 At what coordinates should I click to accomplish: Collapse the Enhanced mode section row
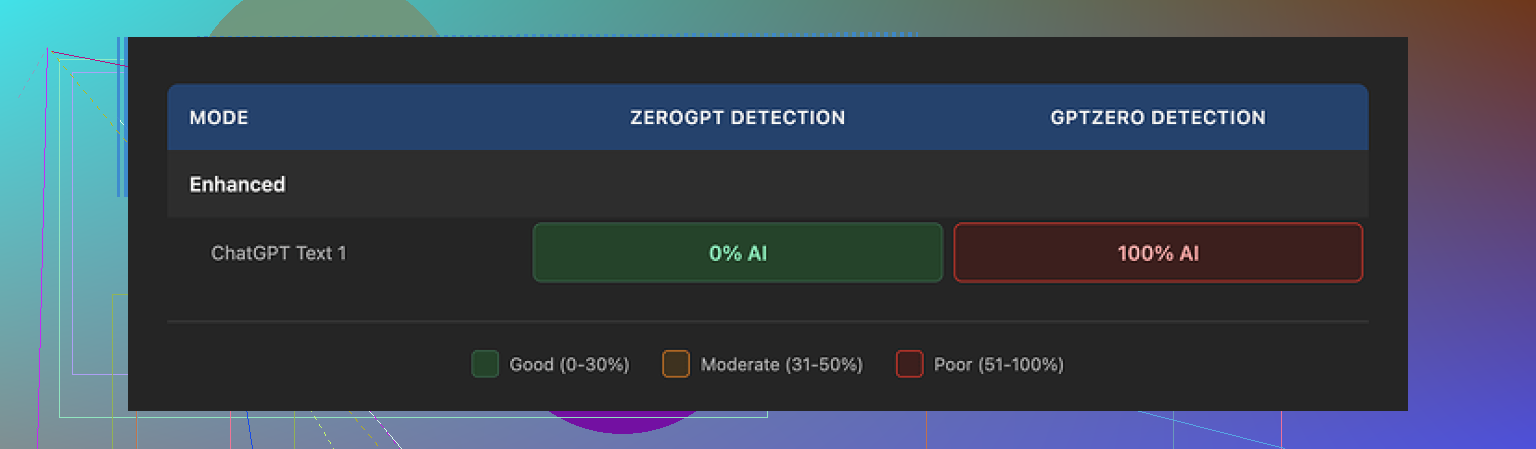238,185
